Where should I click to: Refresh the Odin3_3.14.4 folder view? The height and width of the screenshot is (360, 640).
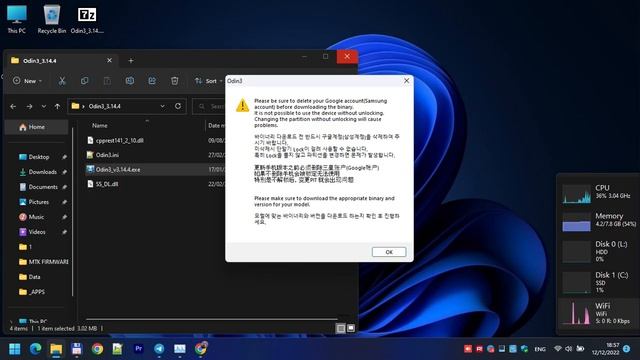178,106
